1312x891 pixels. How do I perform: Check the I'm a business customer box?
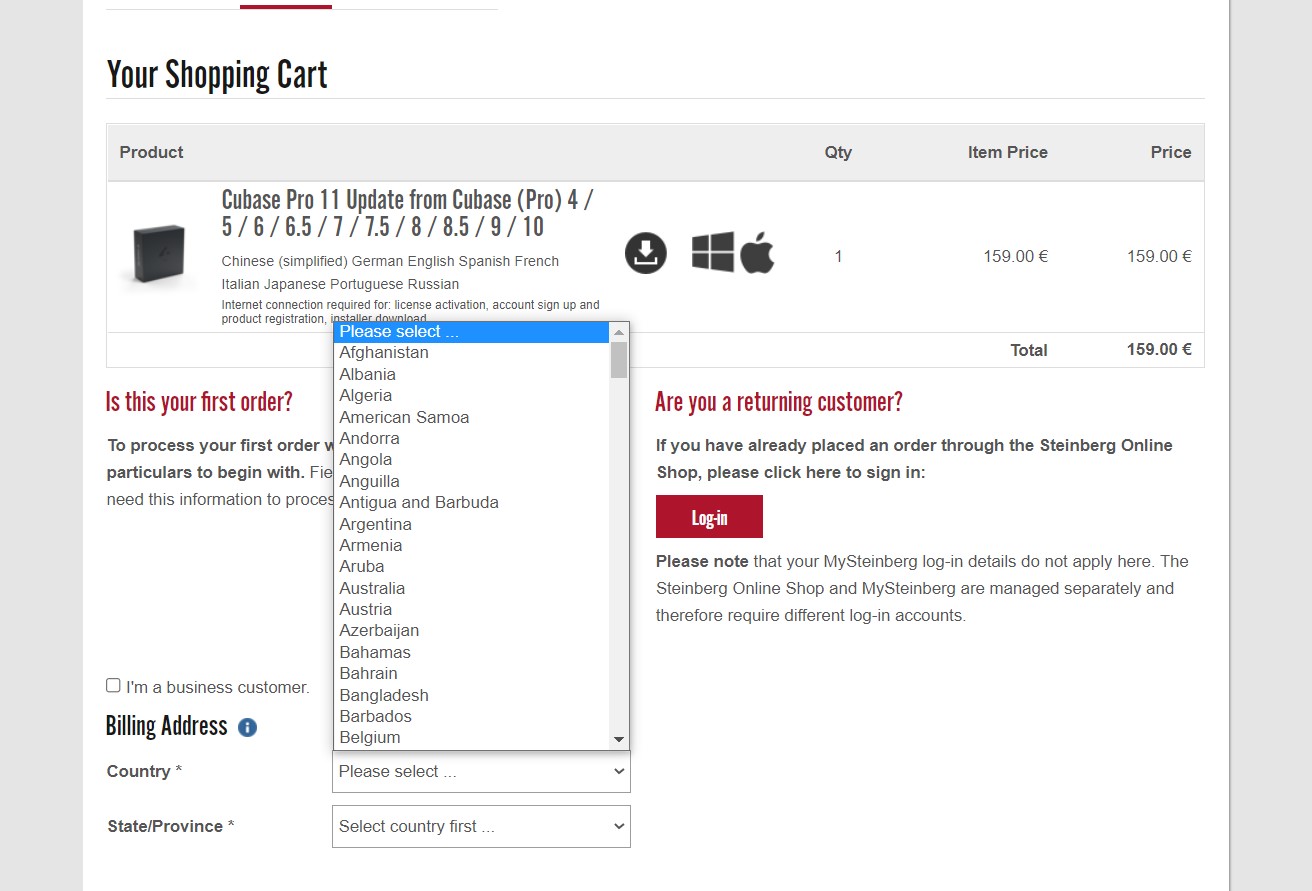[x=113, y=685]
